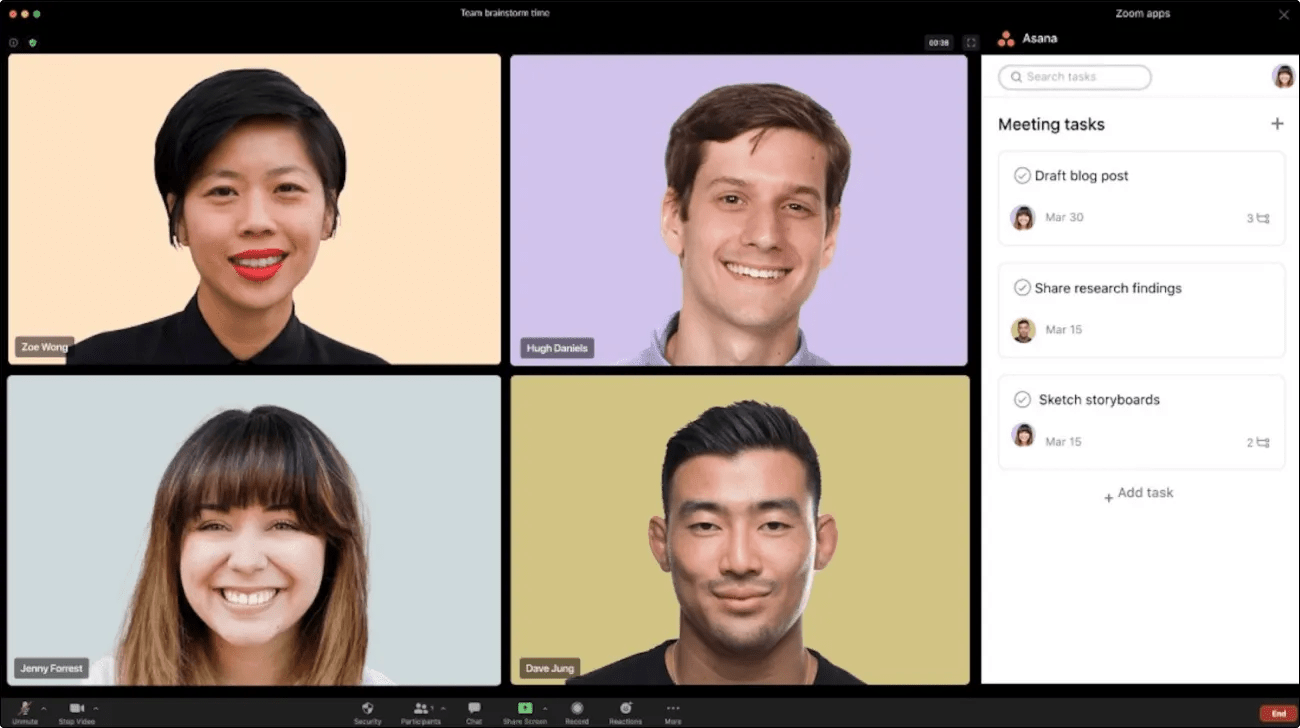Viewport: 1300px width, 728px height.
Task: Click the Add task link
Action: coord(1138,493)
